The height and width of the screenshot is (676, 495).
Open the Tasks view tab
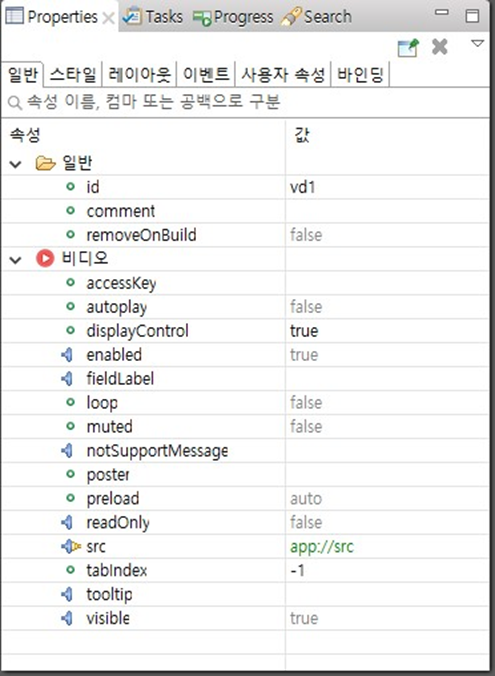(153, 17)
